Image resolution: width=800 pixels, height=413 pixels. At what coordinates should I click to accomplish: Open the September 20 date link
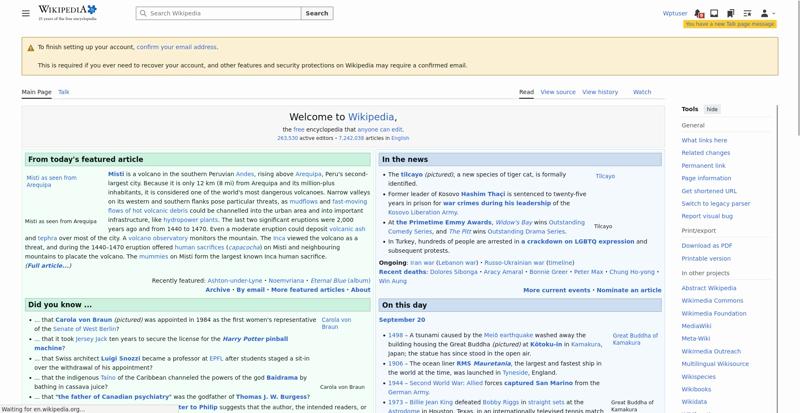[x=402, y=320]
